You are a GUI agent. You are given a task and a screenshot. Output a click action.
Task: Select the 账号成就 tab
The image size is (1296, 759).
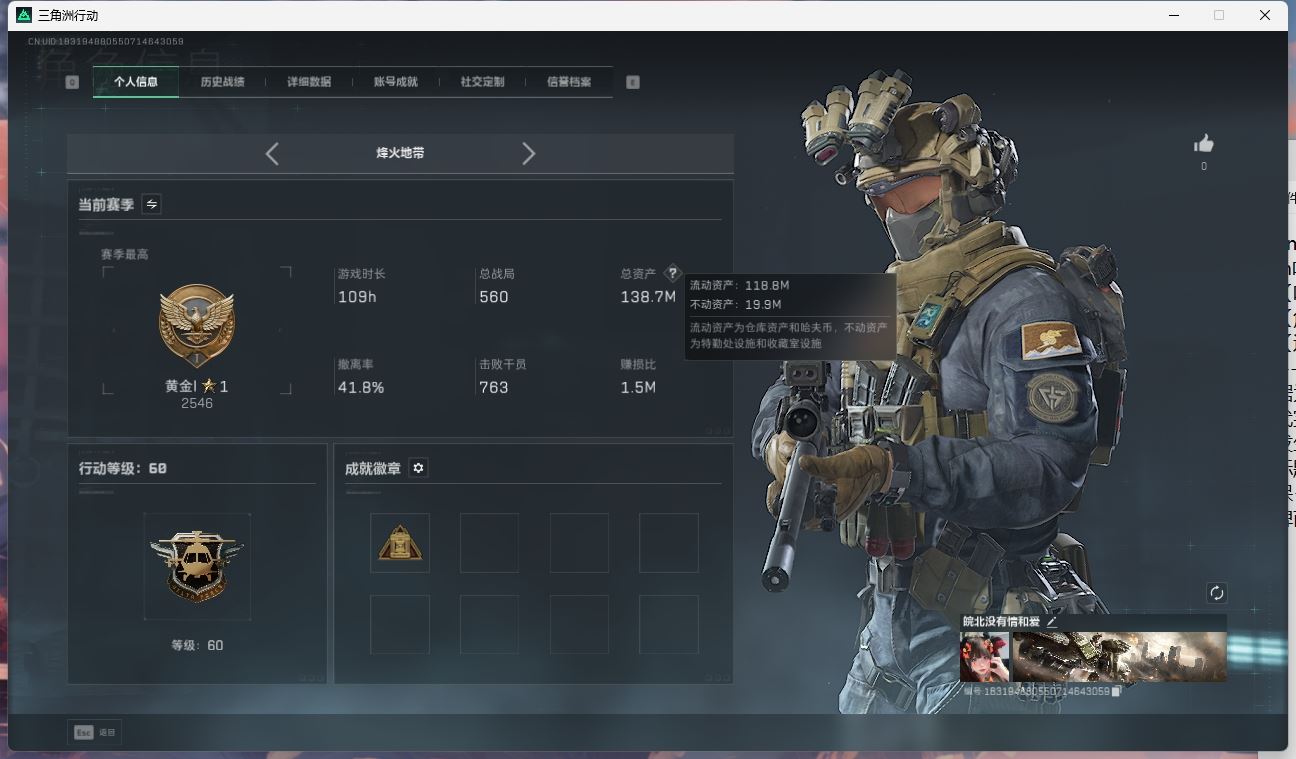[395, 82]
